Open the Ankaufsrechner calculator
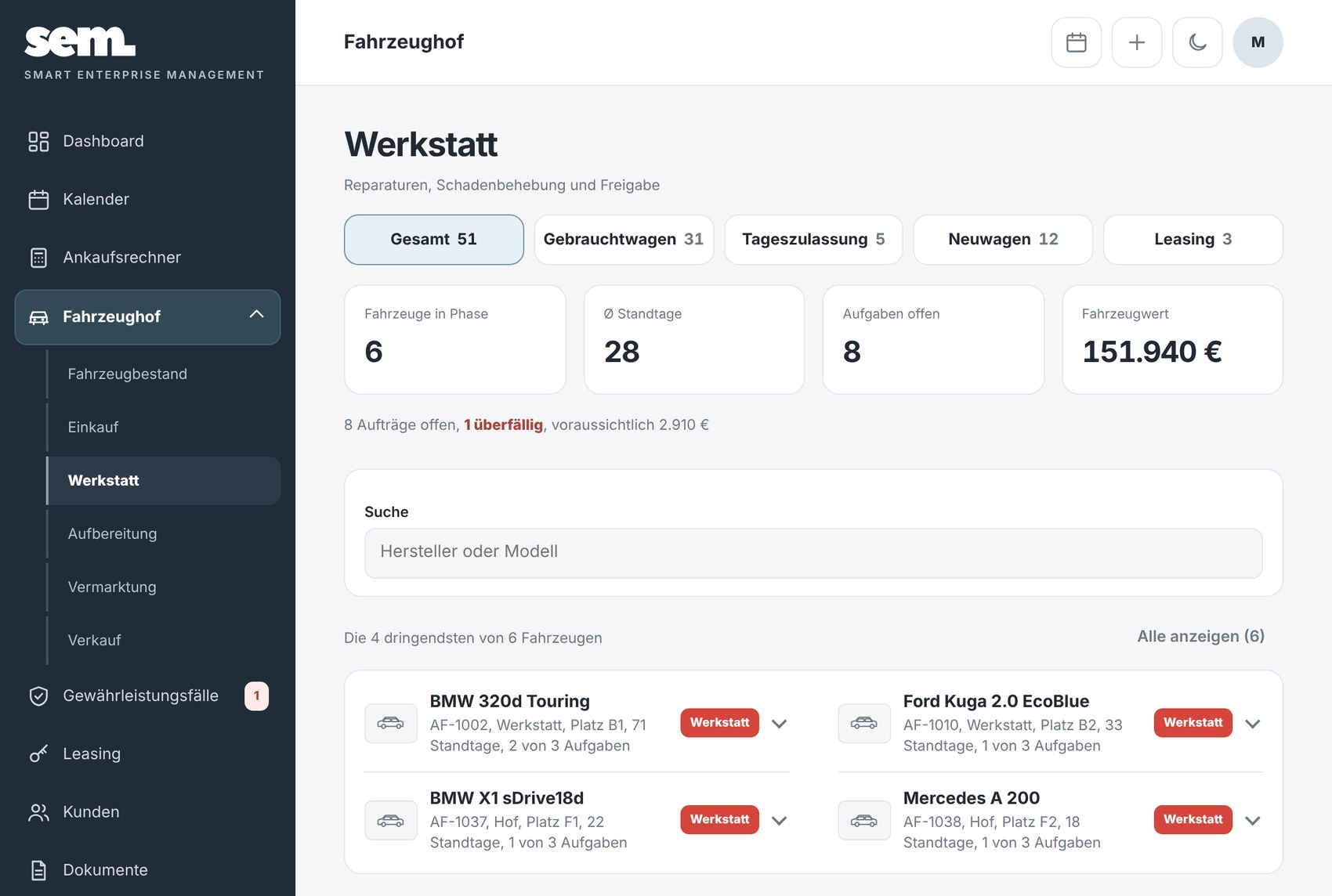1332x896 pixels. point(147,257)
